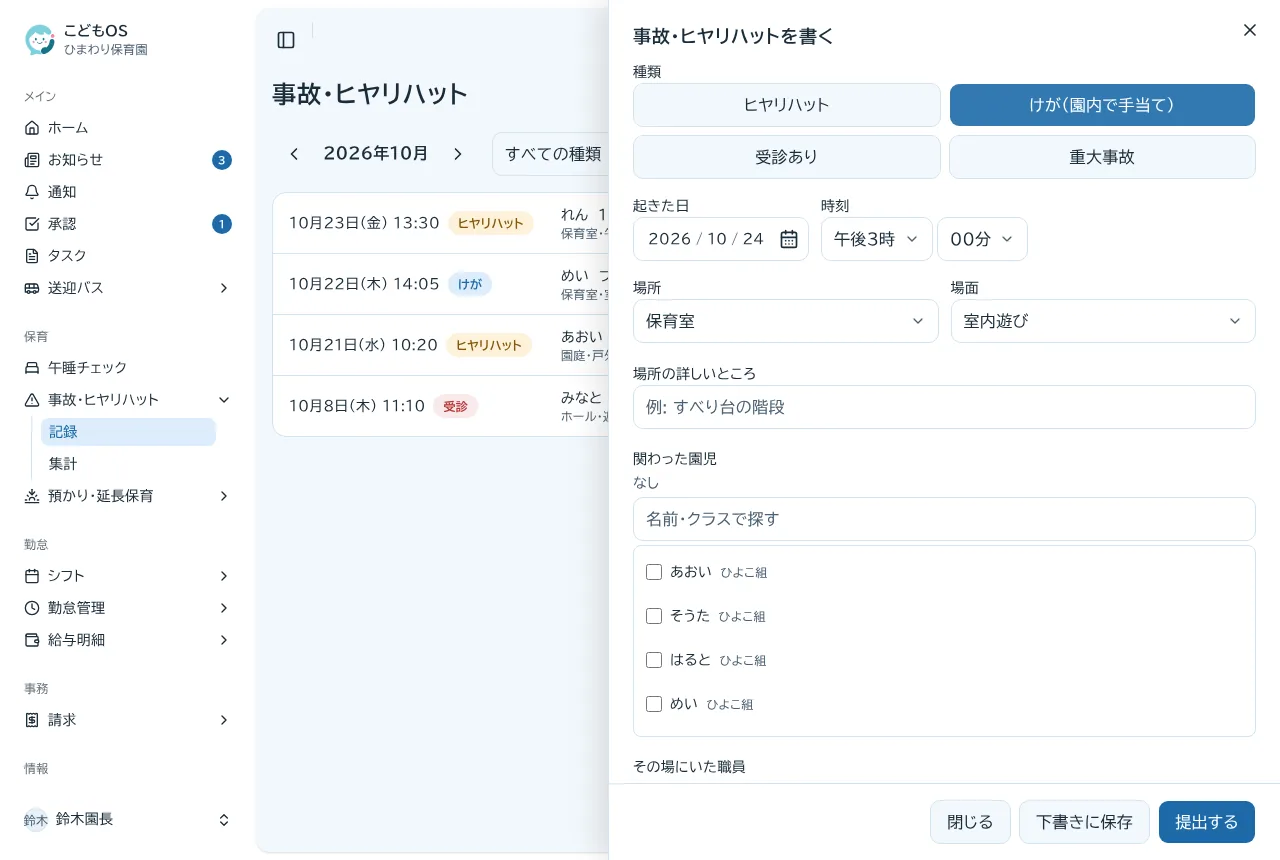Collapse the 事故・ヒヤリハット sidebar section
Image resolution: width=1280 pixels, height=860 pixels.
point(224,400)
